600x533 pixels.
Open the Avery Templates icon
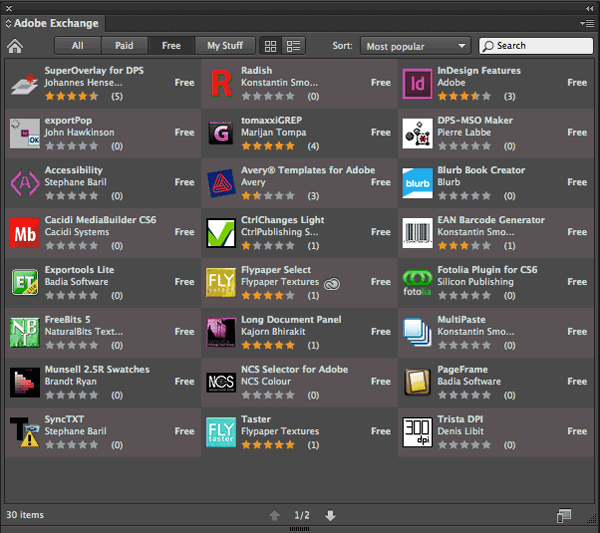pos(221,183)
